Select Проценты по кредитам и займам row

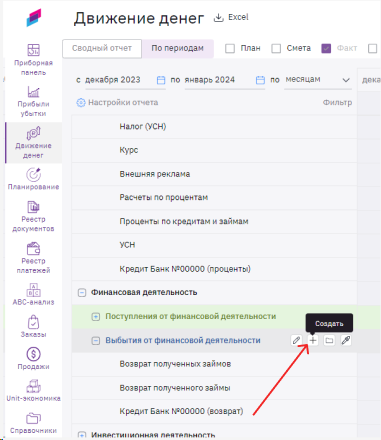point(214,221)
